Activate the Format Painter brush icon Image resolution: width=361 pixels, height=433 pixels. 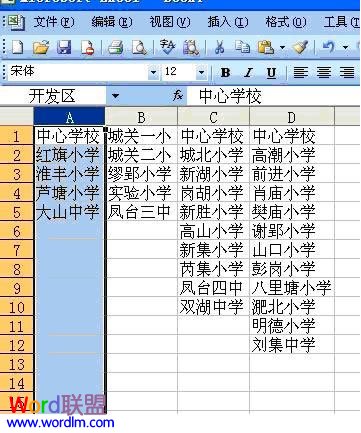pyautogui.click(x=300, y=47)
